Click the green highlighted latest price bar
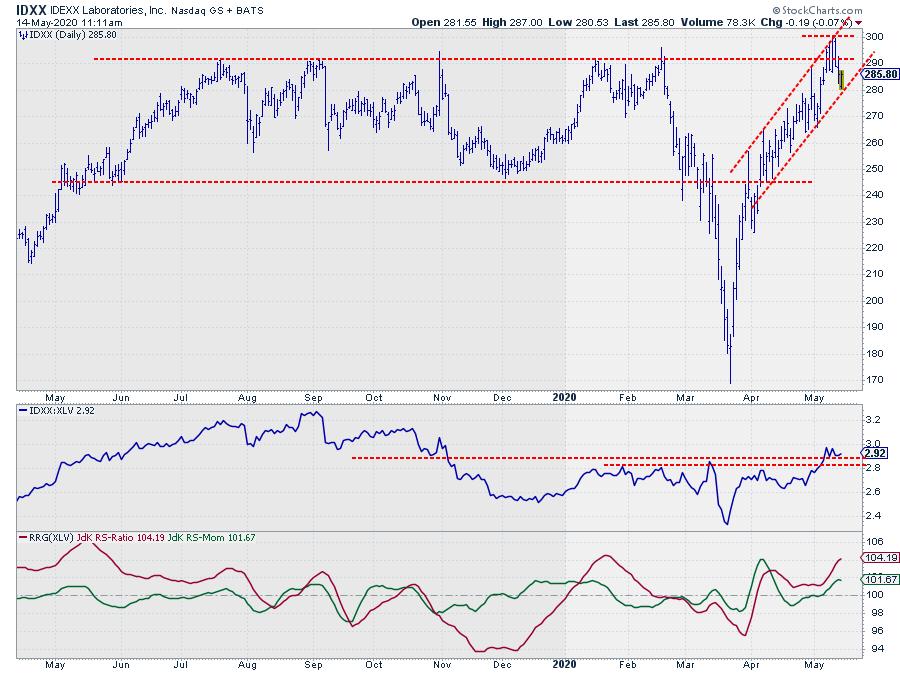 tap(842, 80)
